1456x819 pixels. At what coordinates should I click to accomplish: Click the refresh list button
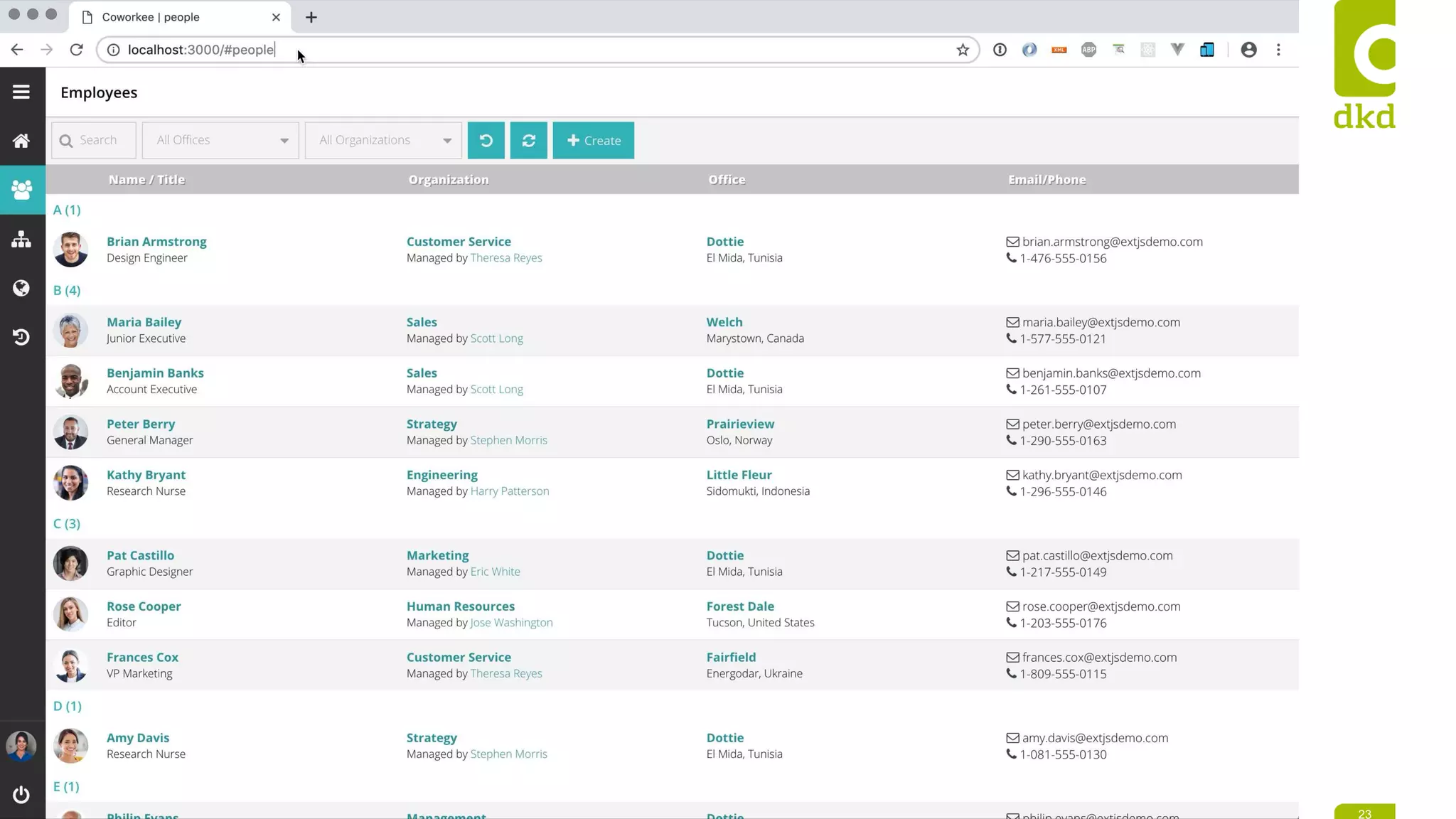(528, 140)
